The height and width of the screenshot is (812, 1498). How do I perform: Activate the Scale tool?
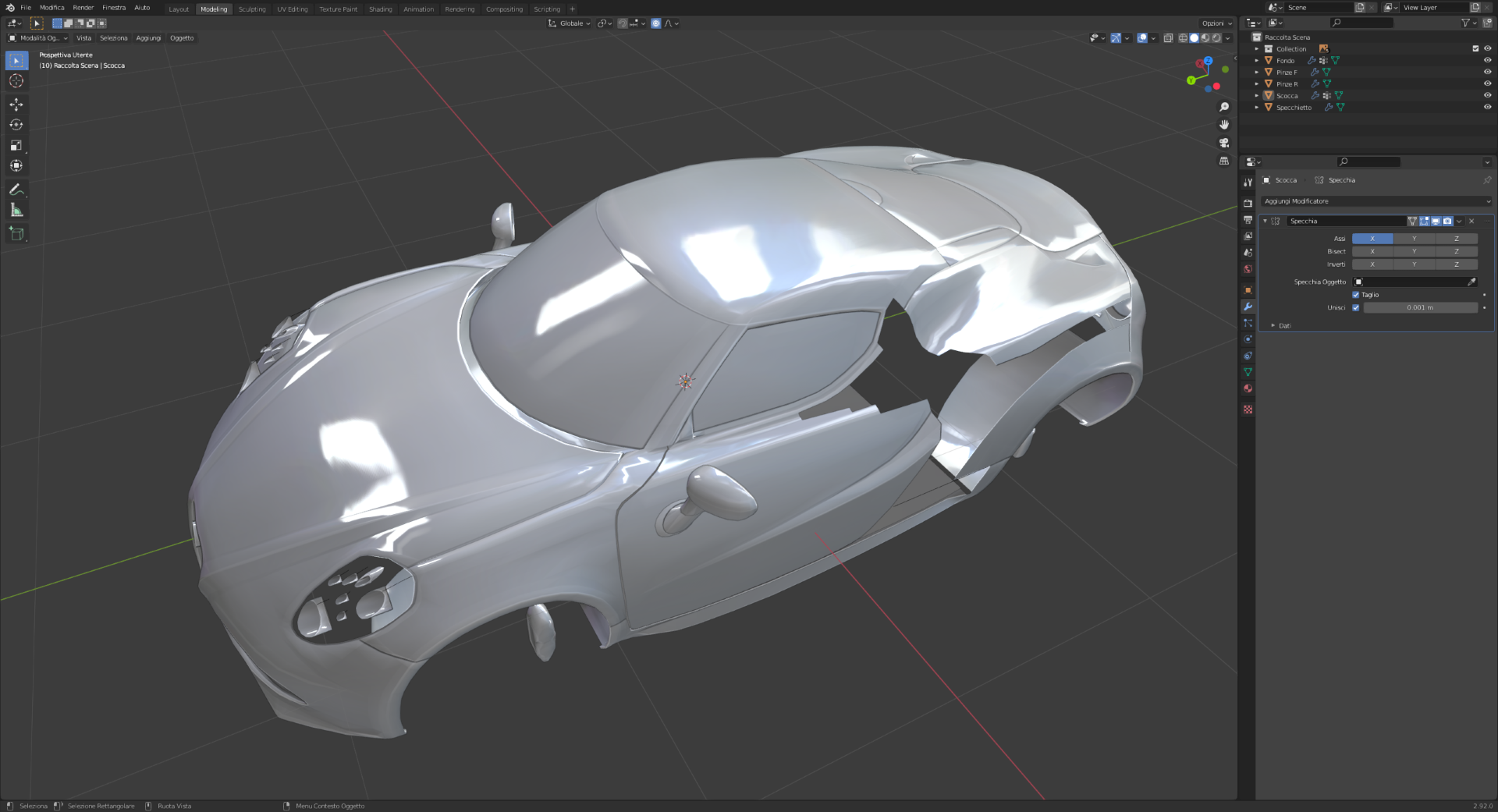[x=16, y=145]
